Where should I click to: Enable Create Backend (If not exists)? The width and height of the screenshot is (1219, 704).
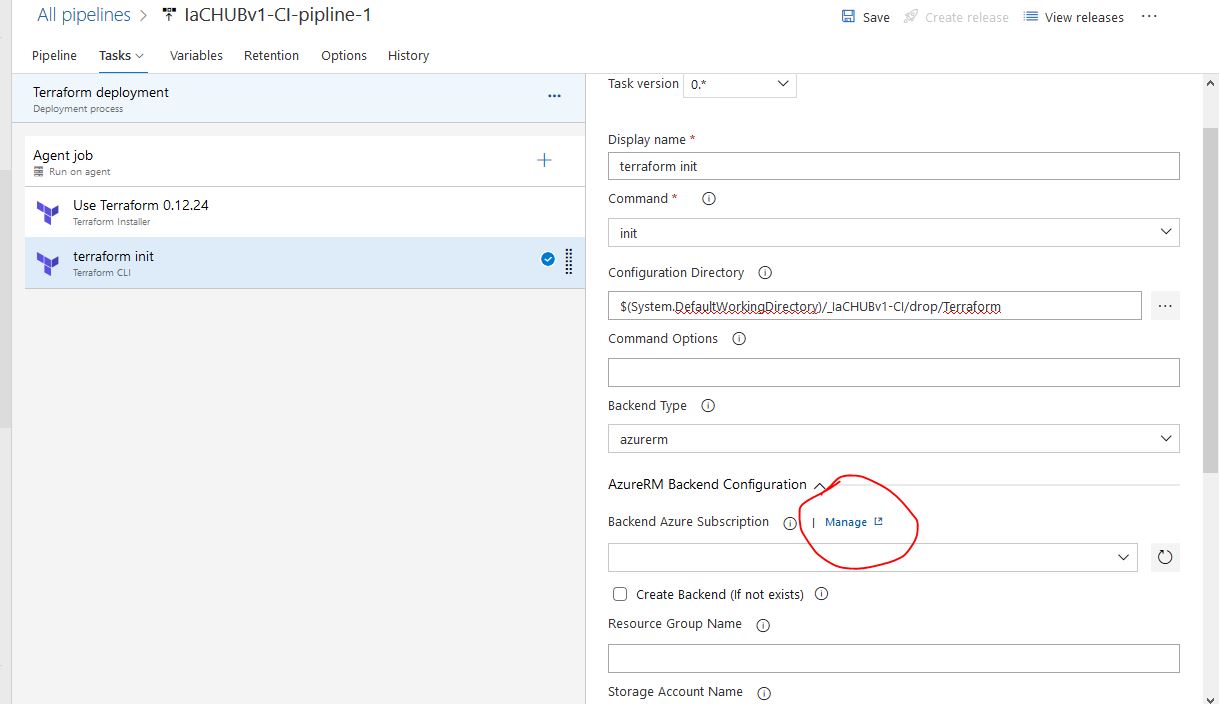(x=620, y=593)
